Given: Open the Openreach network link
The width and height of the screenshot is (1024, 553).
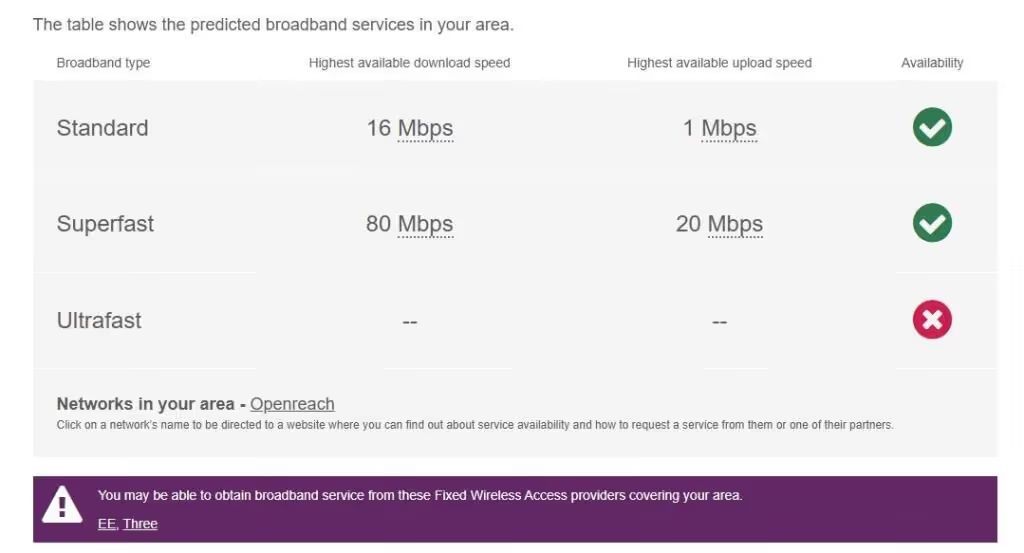Looking at the screenshot, I should pyautogui.click(x=292, y=404).
